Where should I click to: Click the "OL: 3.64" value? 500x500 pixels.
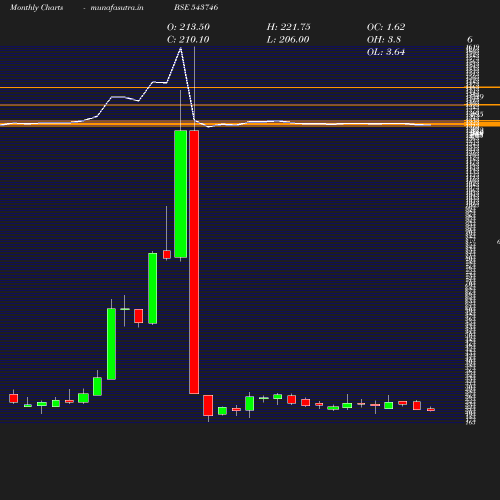coord(386,52)
